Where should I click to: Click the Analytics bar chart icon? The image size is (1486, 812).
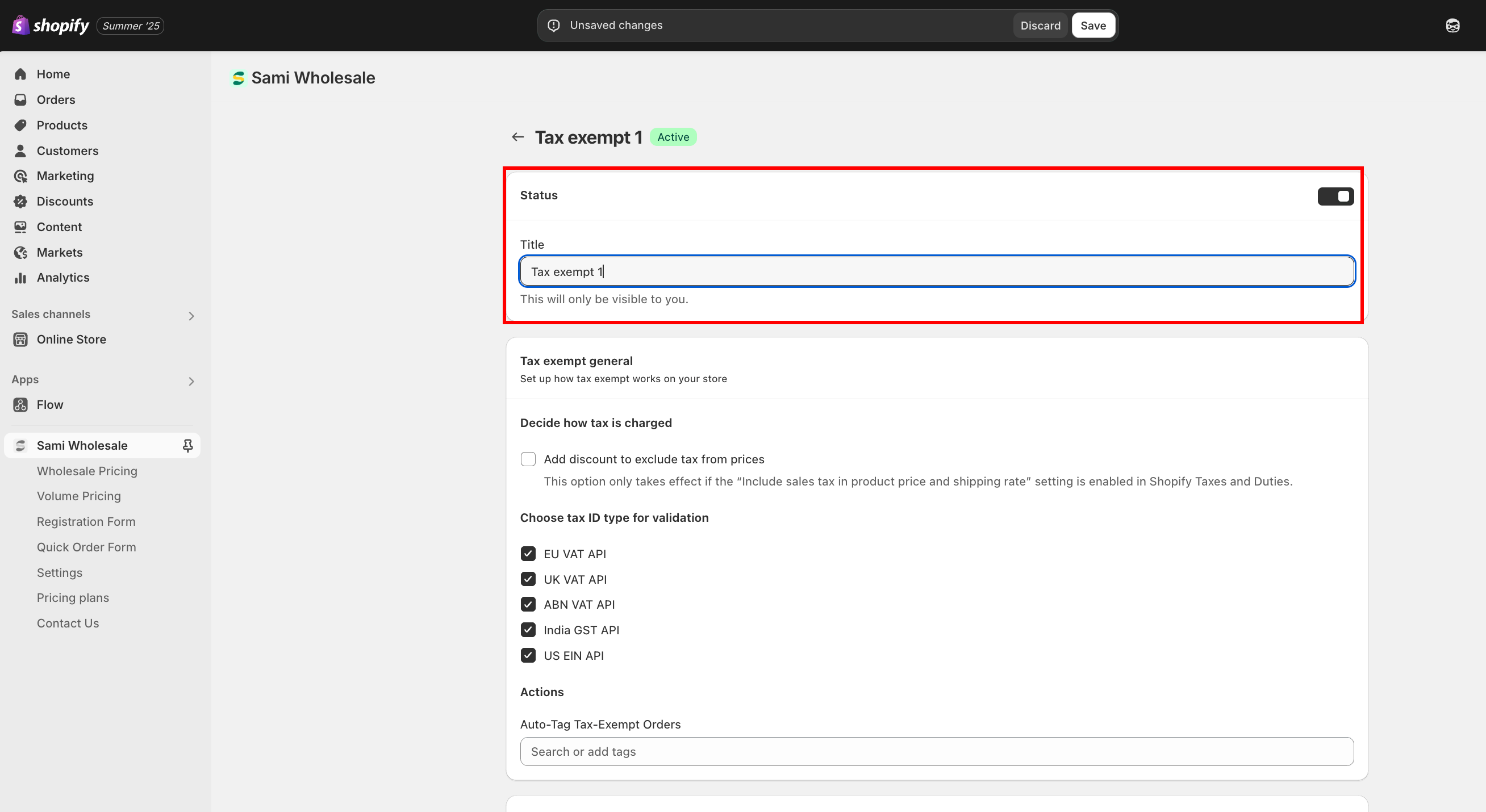20,278
